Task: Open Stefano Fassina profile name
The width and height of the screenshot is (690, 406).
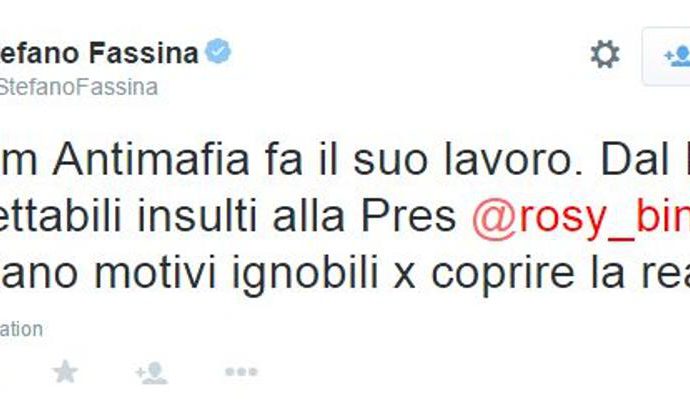Action: [99, 53]
